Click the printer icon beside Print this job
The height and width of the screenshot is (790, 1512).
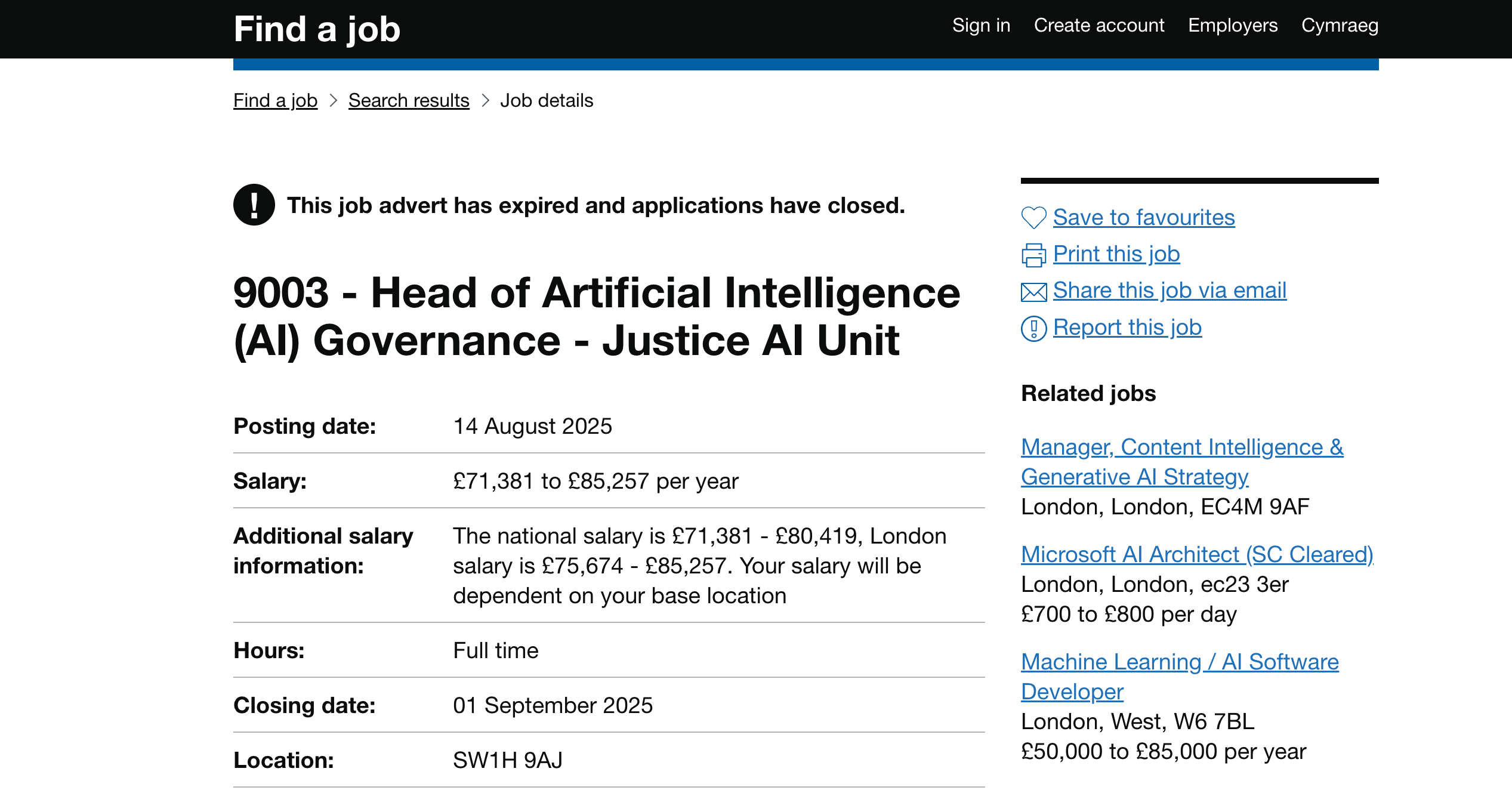1033,255
